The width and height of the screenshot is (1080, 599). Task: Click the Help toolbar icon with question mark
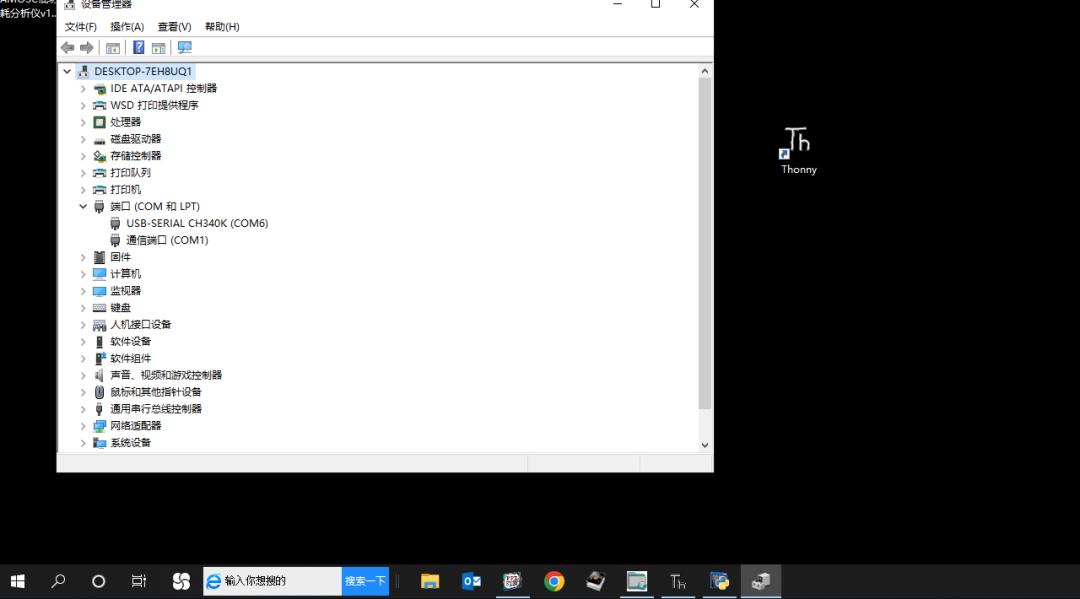[x=138, y=48]
